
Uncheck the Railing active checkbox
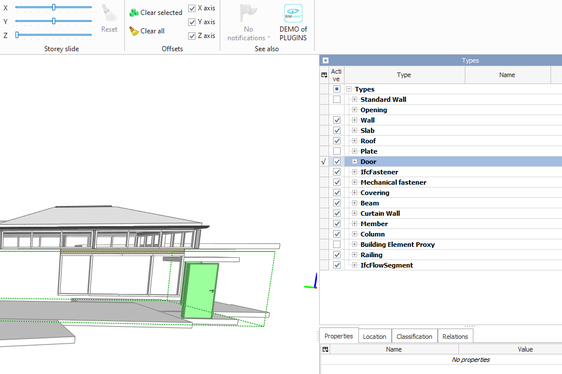(337, 255)
